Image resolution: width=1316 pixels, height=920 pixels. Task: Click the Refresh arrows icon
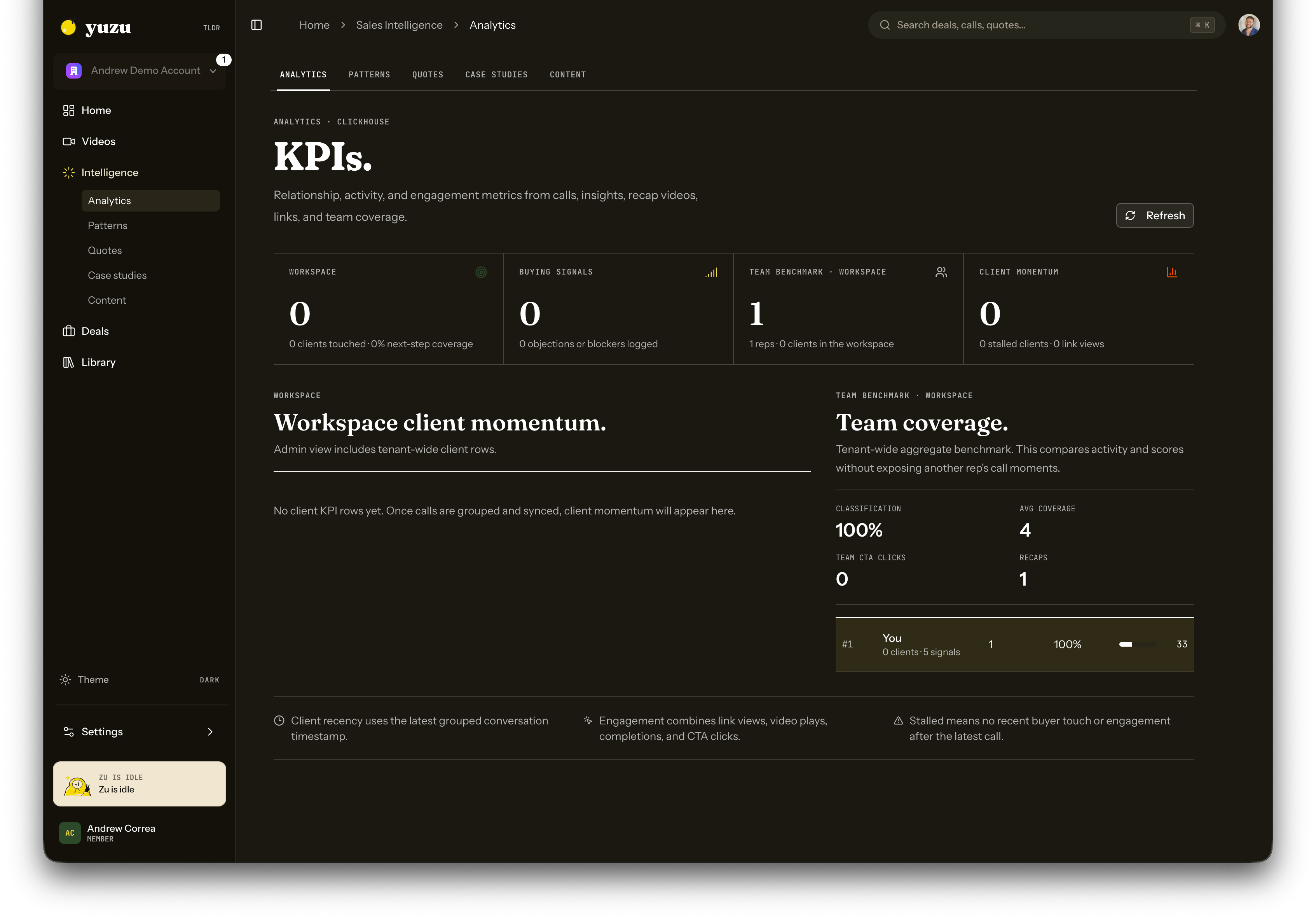(x=1130, y=216)
